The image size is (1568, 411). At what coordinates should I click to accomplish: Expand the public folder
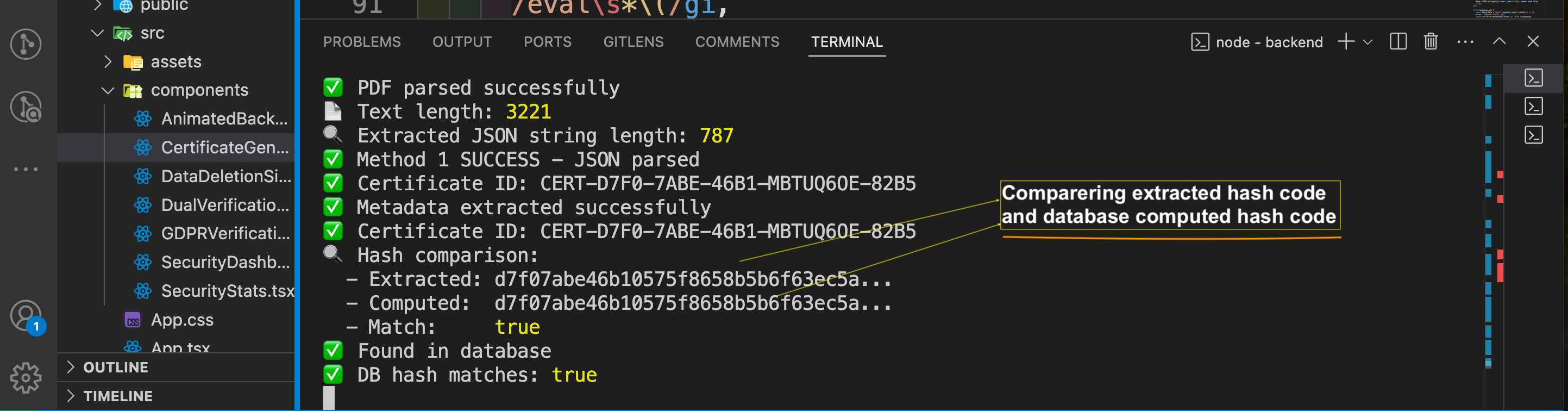point(97,6)
